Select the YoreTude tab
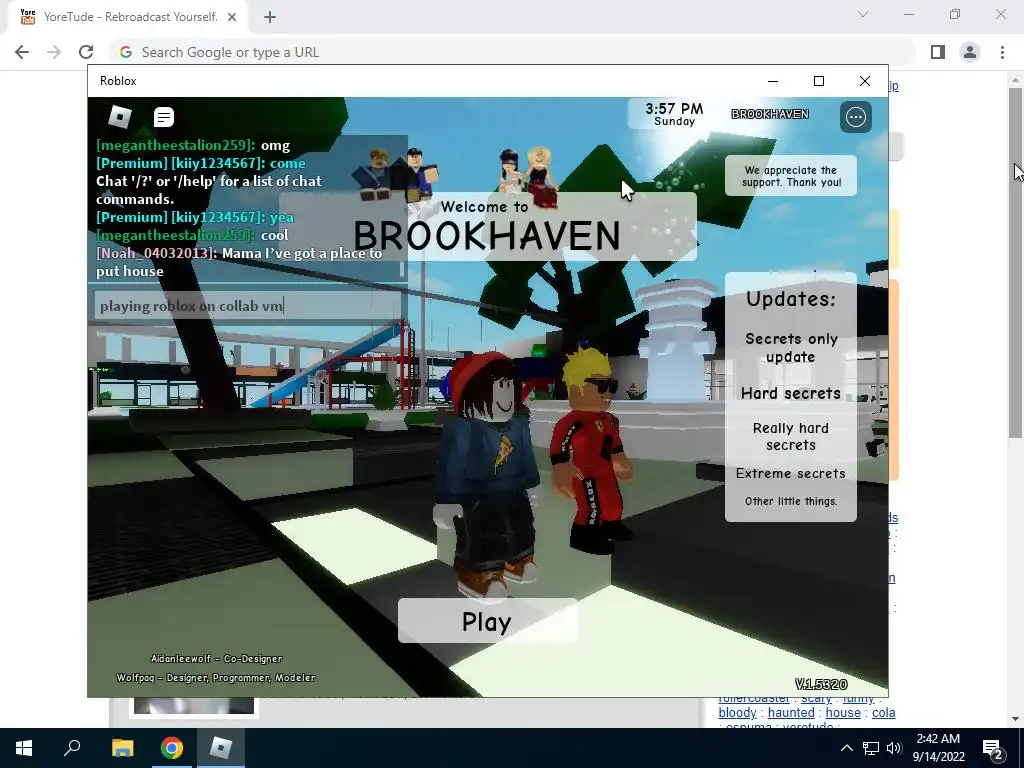The width and height of the screenshot is (1024, 768). click(x=129, y=17)
